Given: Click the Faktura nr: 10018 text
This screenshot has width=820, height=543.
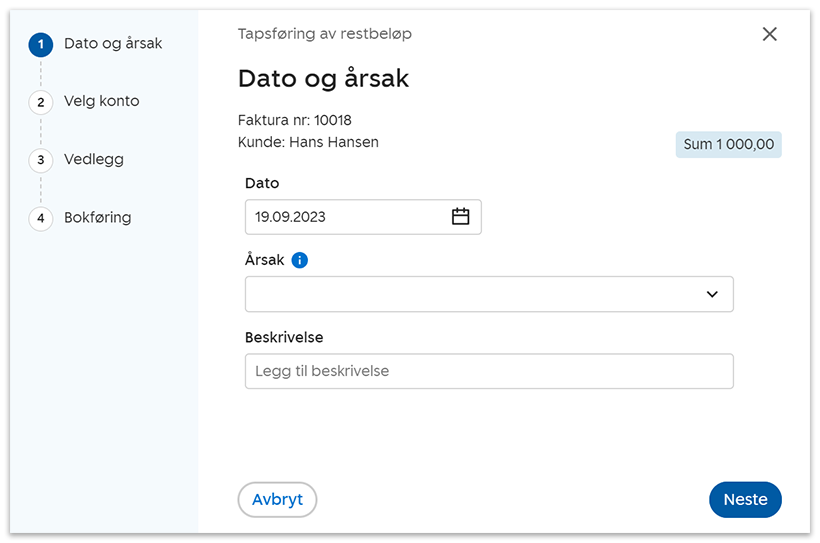Looking at the screenshot, I should tap(294, 120).
